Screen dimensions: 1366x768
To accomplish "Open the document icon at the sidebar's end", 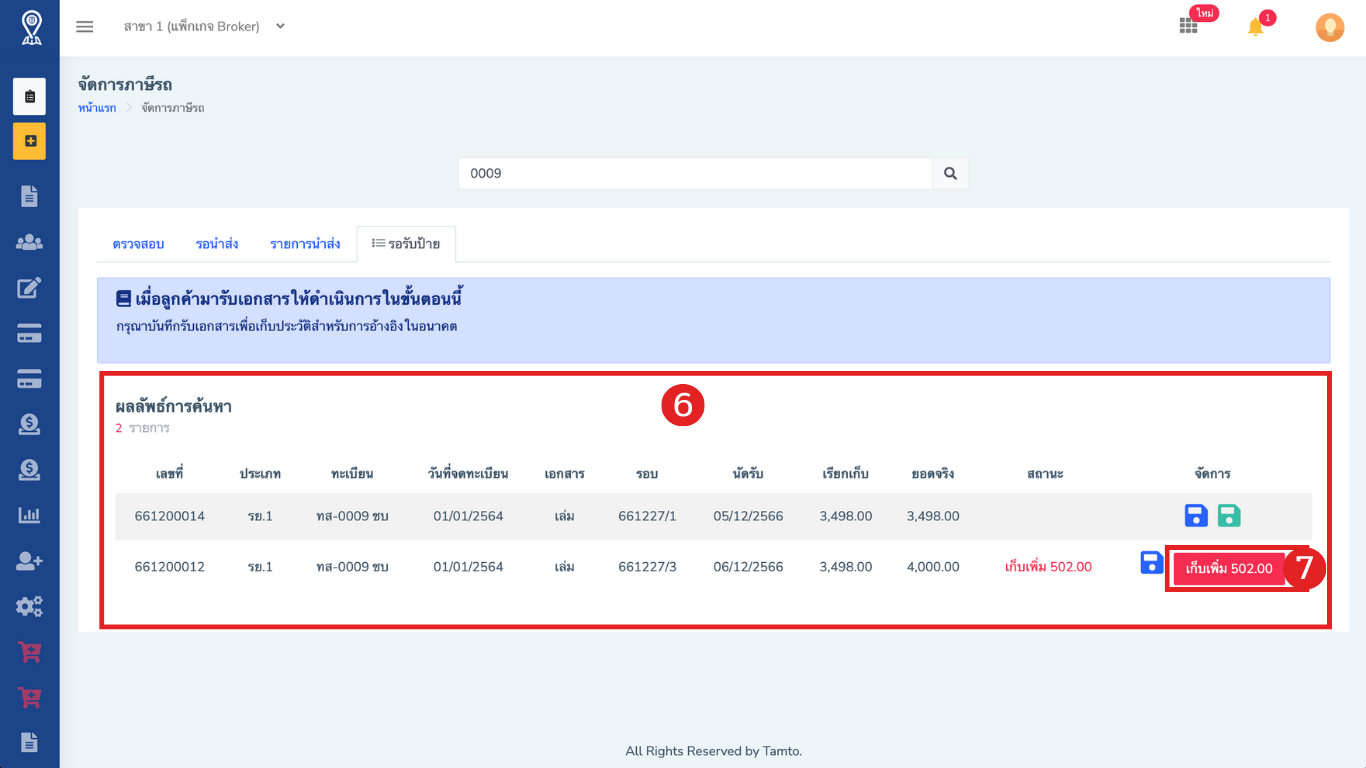I will [29, 742].
